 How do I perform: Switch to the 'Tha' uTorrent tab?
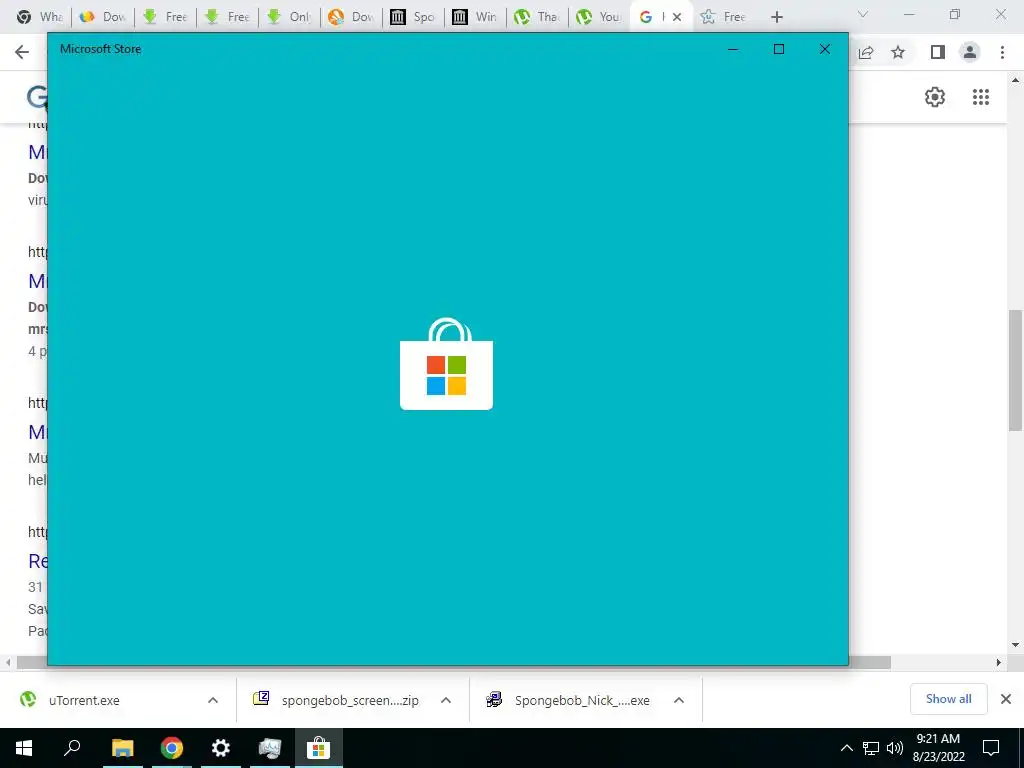click(x=537, y=17)
